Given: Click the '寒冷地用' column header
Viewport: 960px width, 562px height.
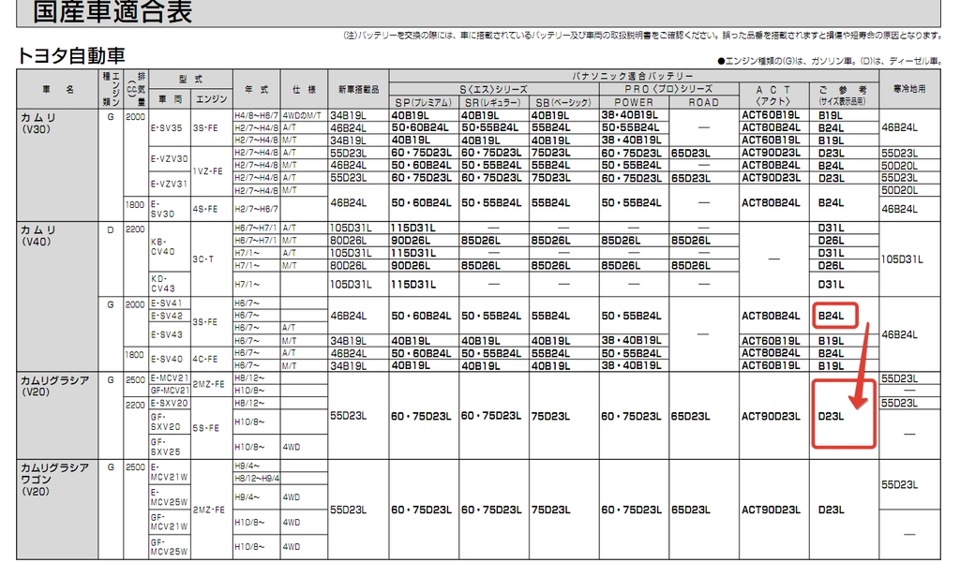Looking at the screenshot, I should (x=909, y=89).
